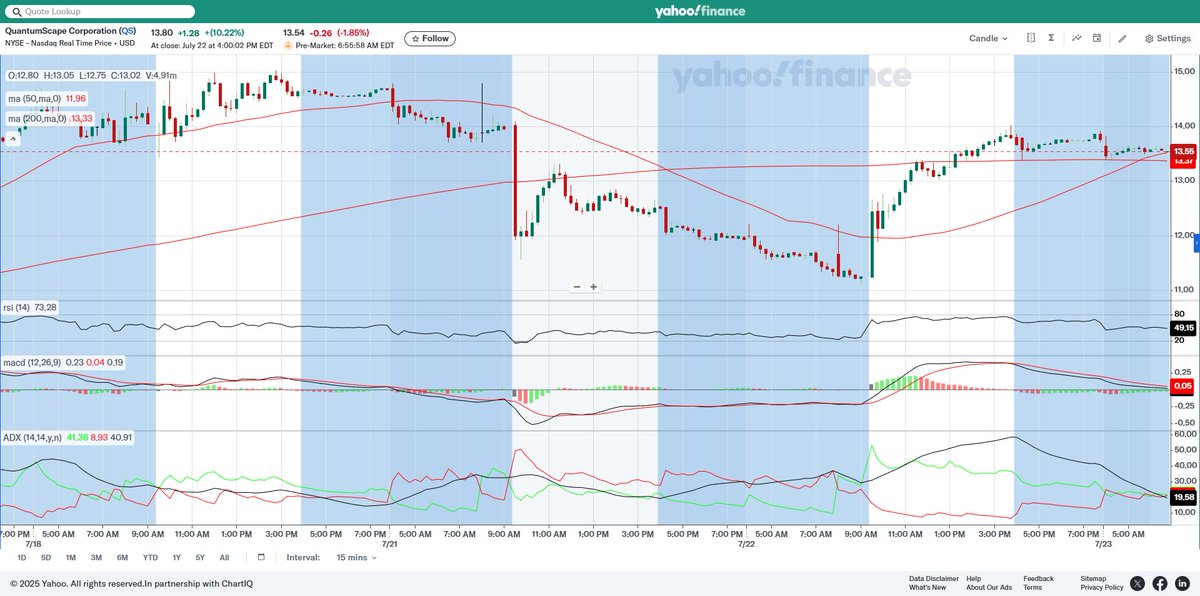Image resolution: width=1200 pixels, height=596 pixels.
Task: Click the QuantumScape Corporation (QS) title
Action: (x=71, y=31)
